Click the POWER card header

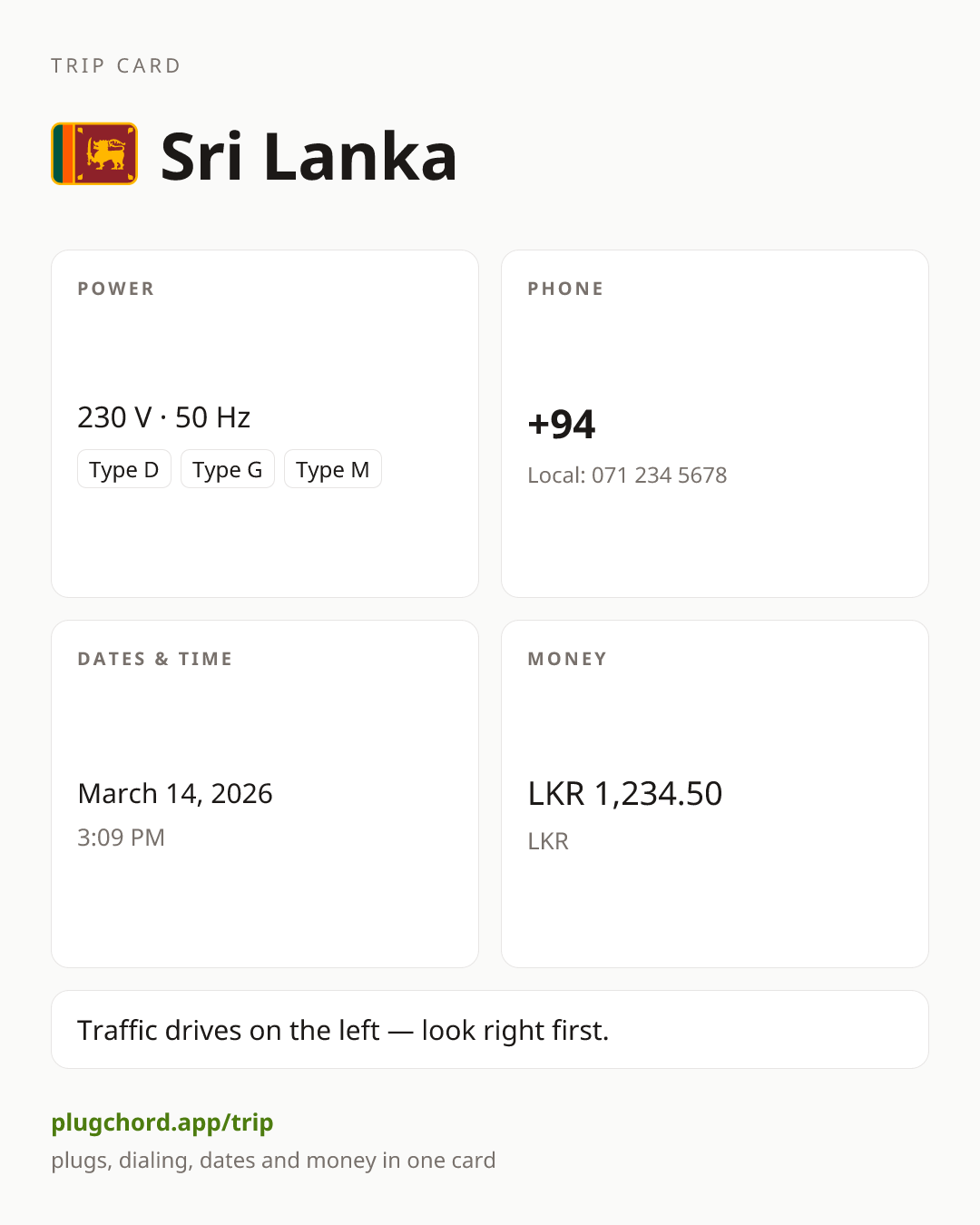[x=116, y=289]
